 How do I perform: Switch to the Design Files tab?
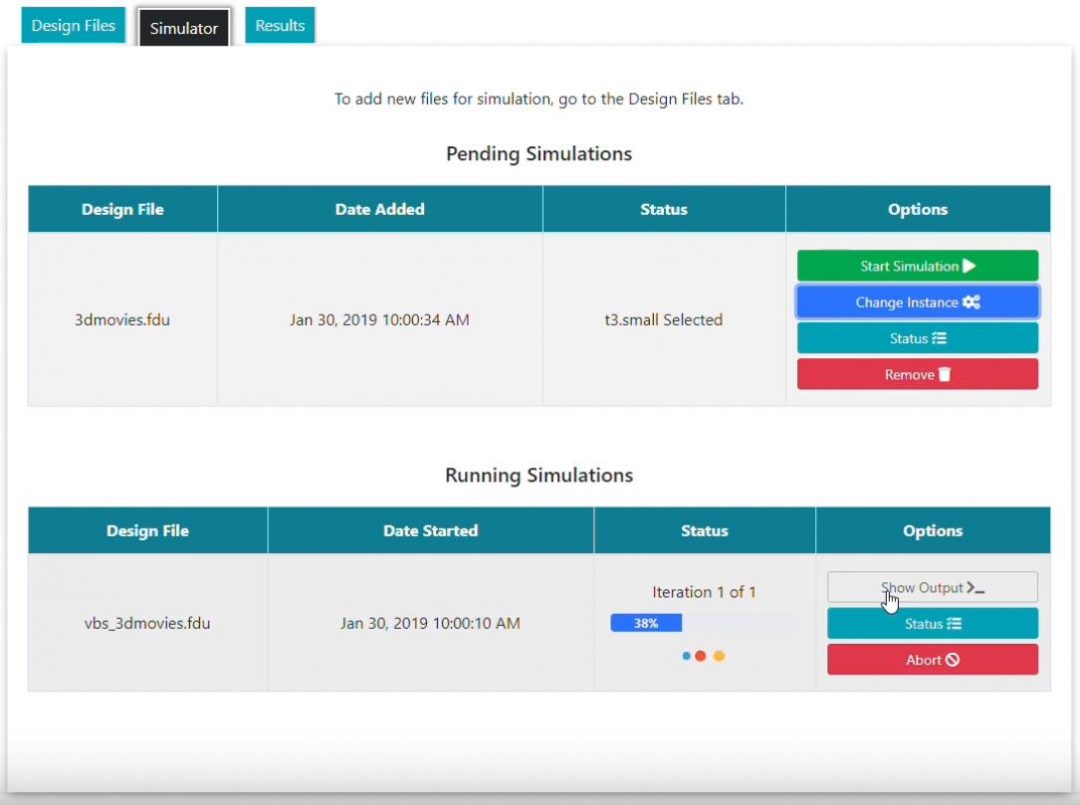click(x=72, y=25)
